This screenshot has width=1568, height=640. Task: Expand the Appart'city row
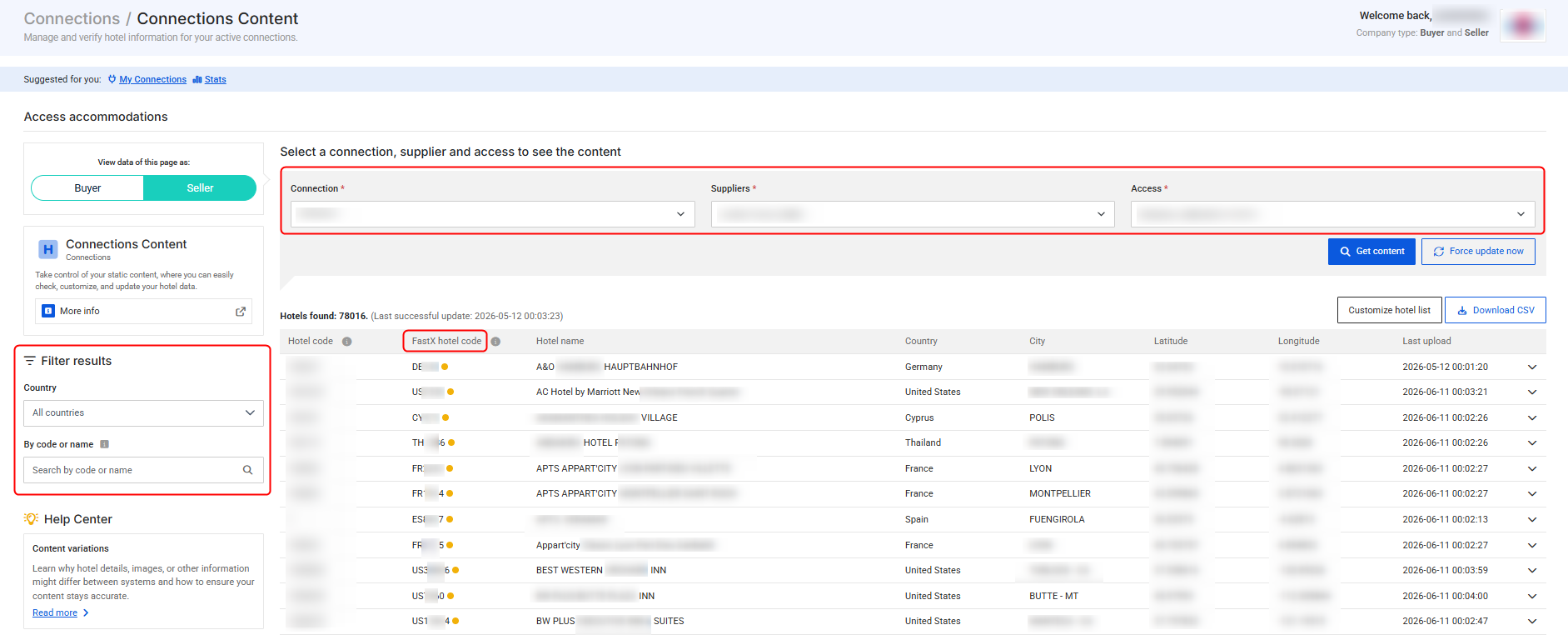(x=1532, y=545)
